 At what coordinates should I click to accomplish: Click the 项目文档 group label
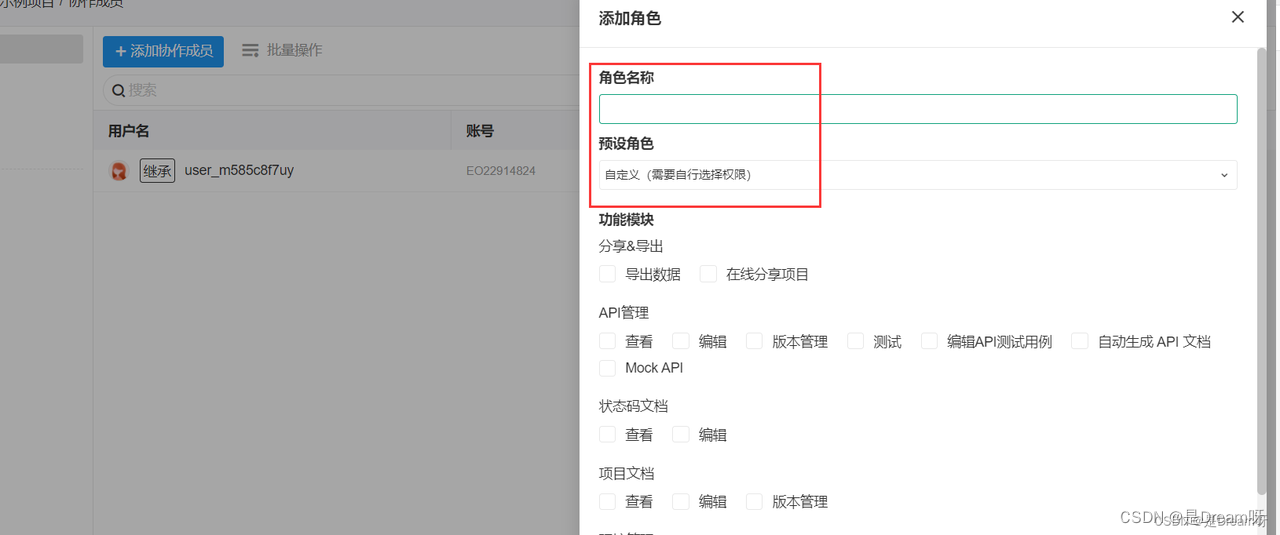(x=626, y=473)
